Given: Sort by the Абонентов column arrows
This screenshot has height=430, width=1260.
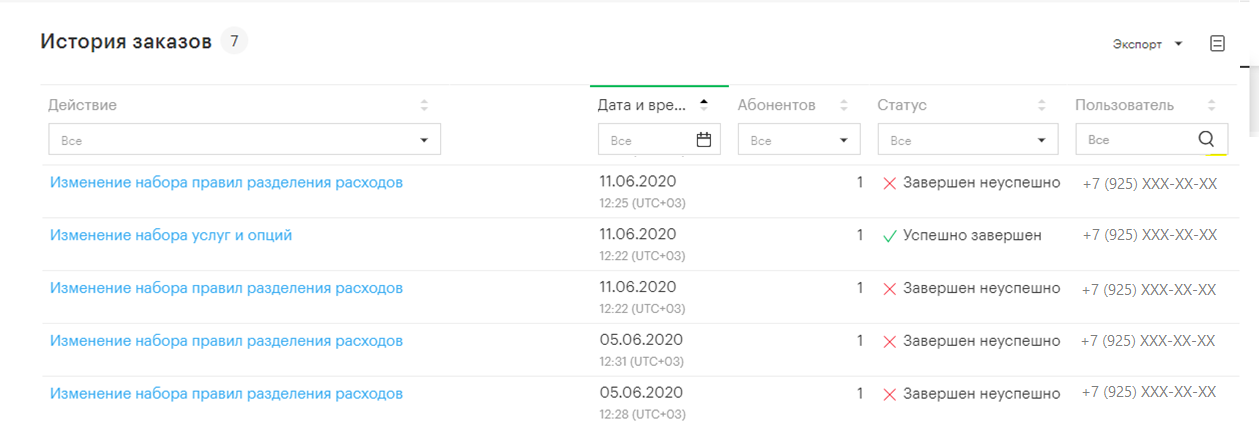Looking at the screenshot, I should tap(844, 105).
